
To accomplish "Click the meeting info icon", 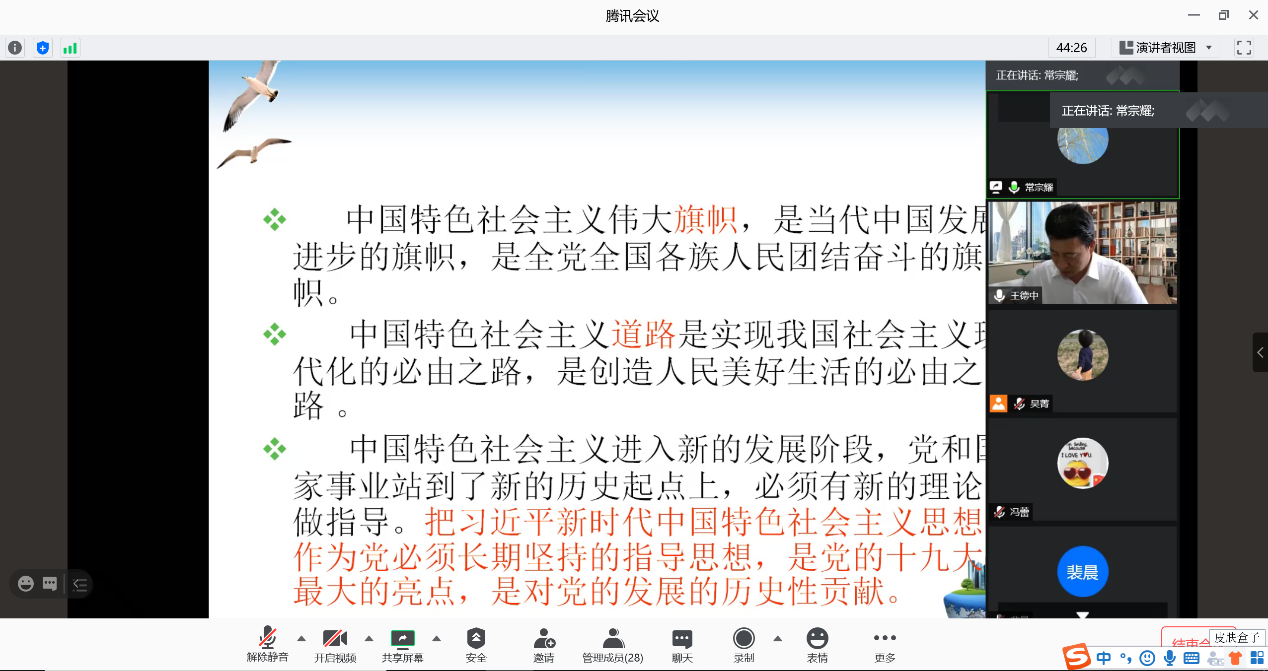I will 15,48.
